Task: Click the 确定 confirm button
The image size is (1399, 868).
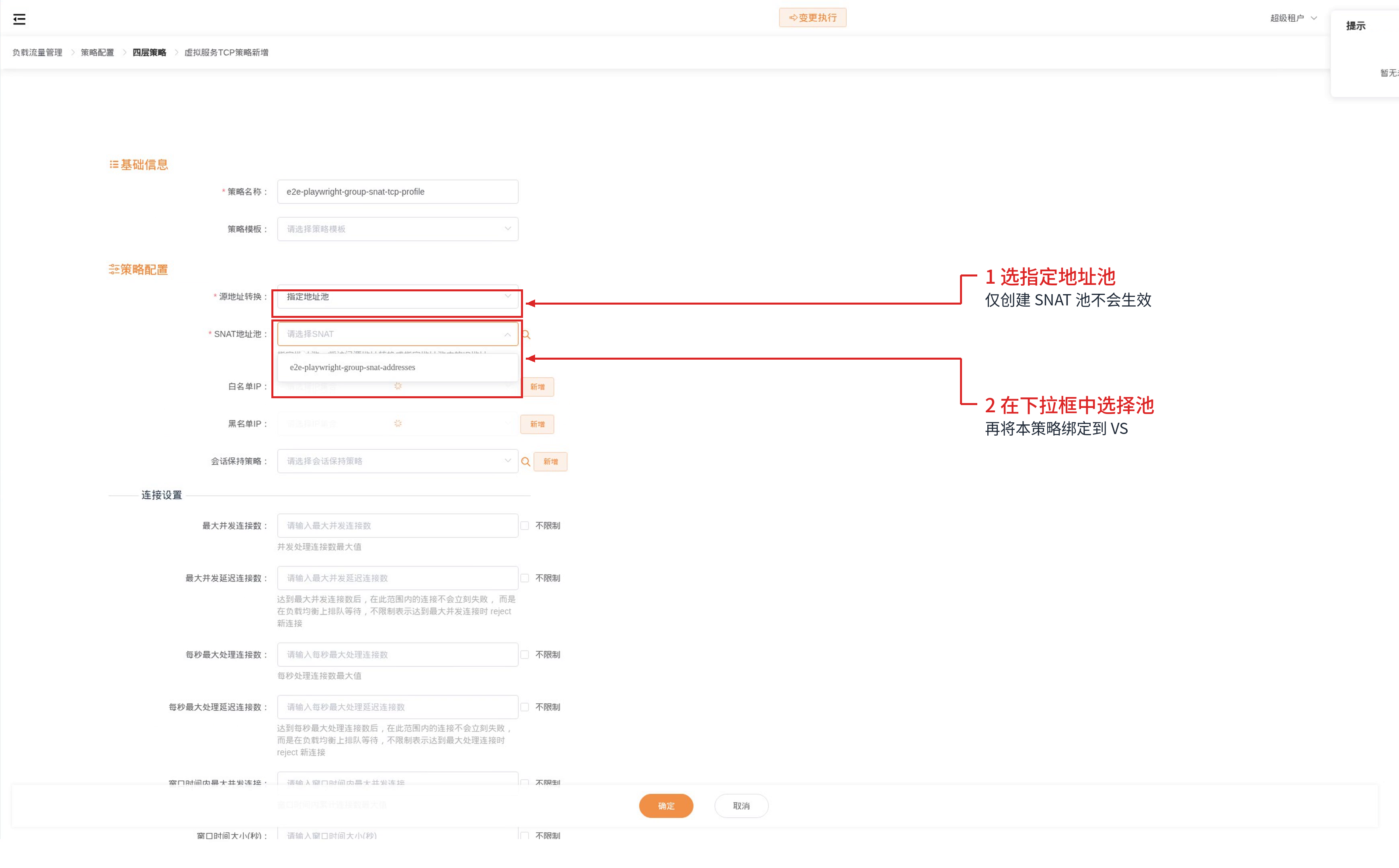Action: [x=666, y=806]
